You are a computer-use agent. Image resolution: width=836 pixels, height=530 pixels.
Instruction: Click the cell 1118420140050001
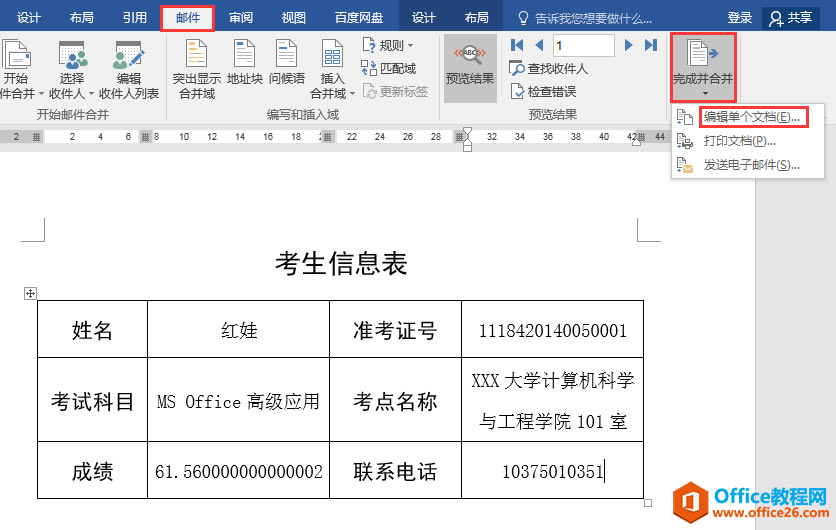pos(552,330)
